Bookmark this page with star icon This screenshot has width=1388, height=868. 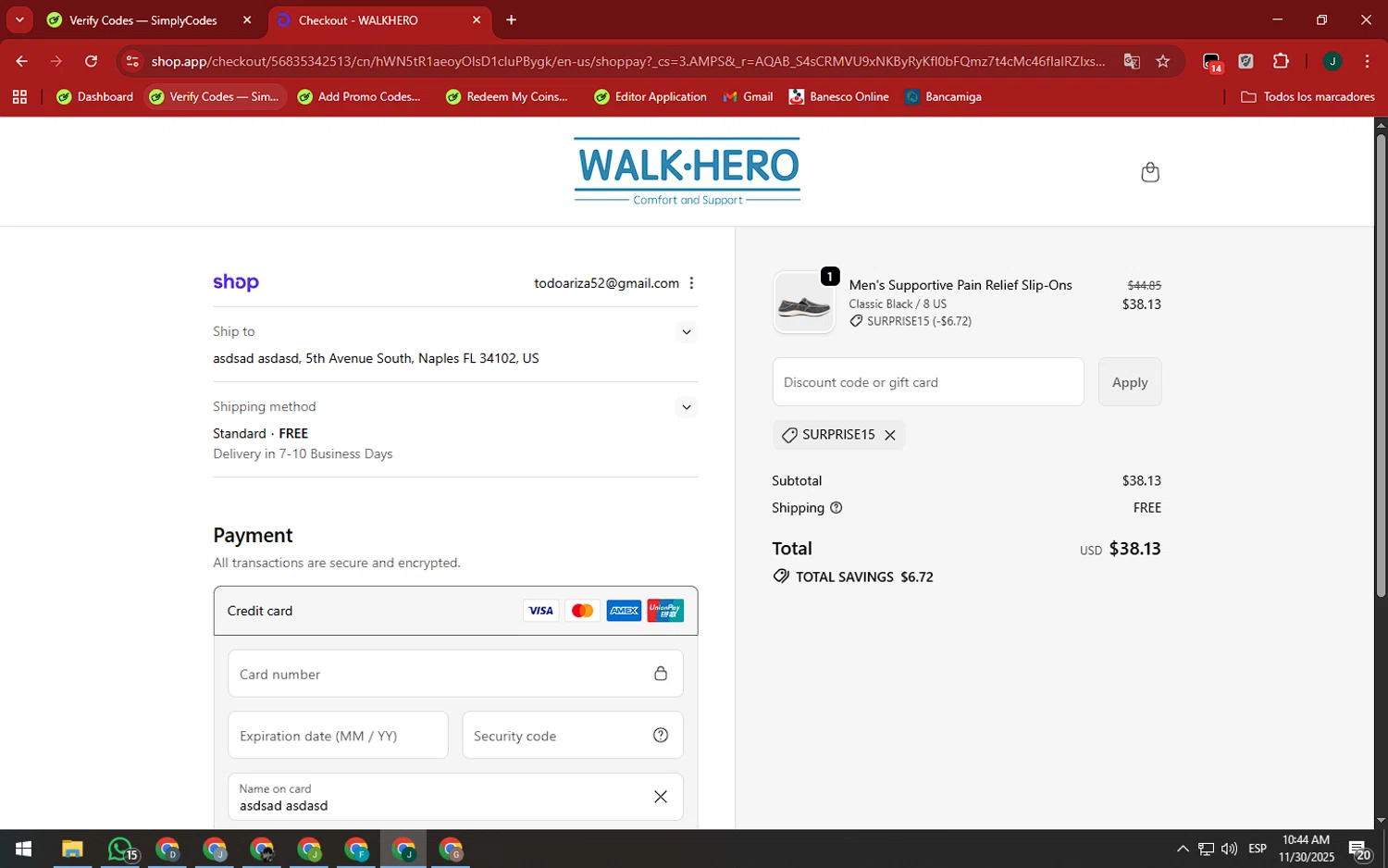1163,61
